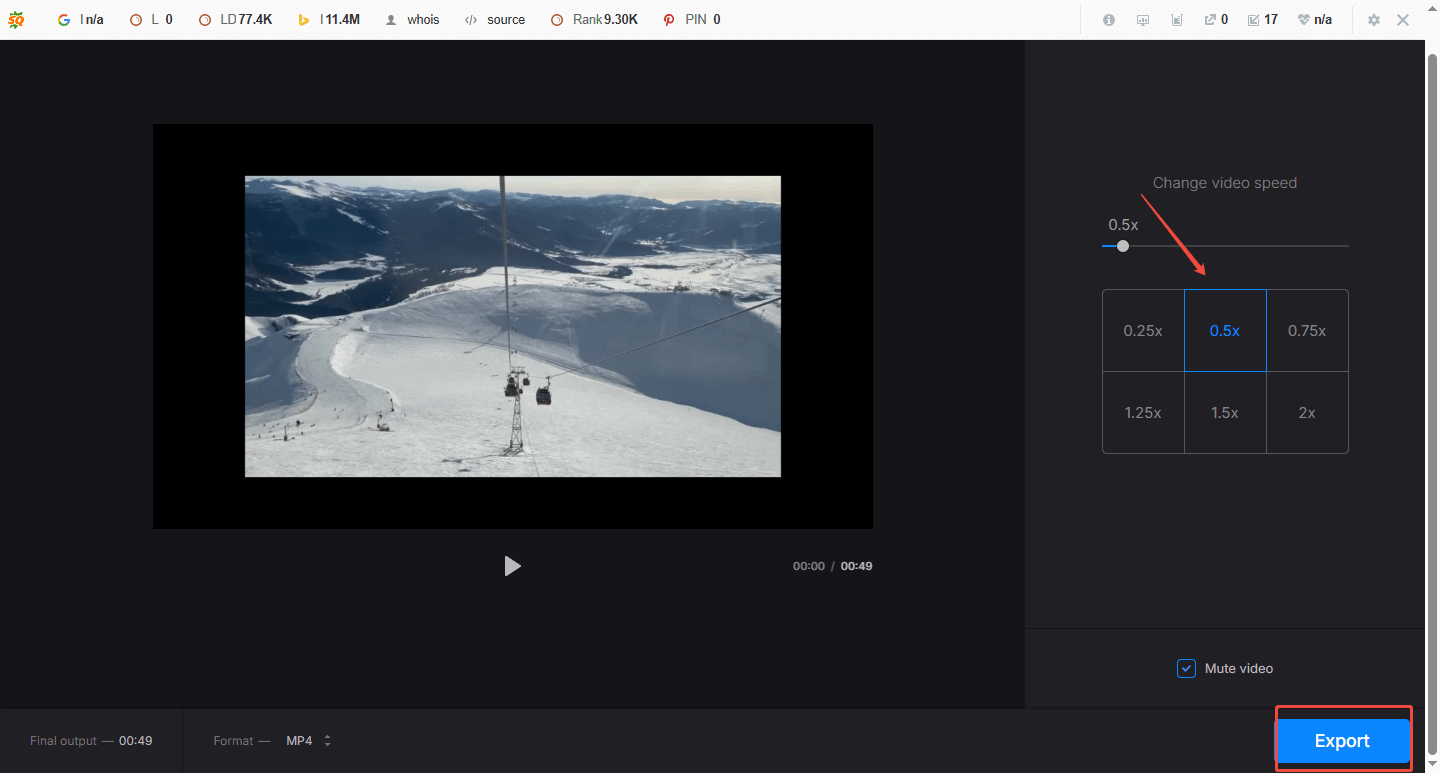This screenshot has height=773, width=1440.
Task: Click the video speed slider handle
Action: [1123, 246]
